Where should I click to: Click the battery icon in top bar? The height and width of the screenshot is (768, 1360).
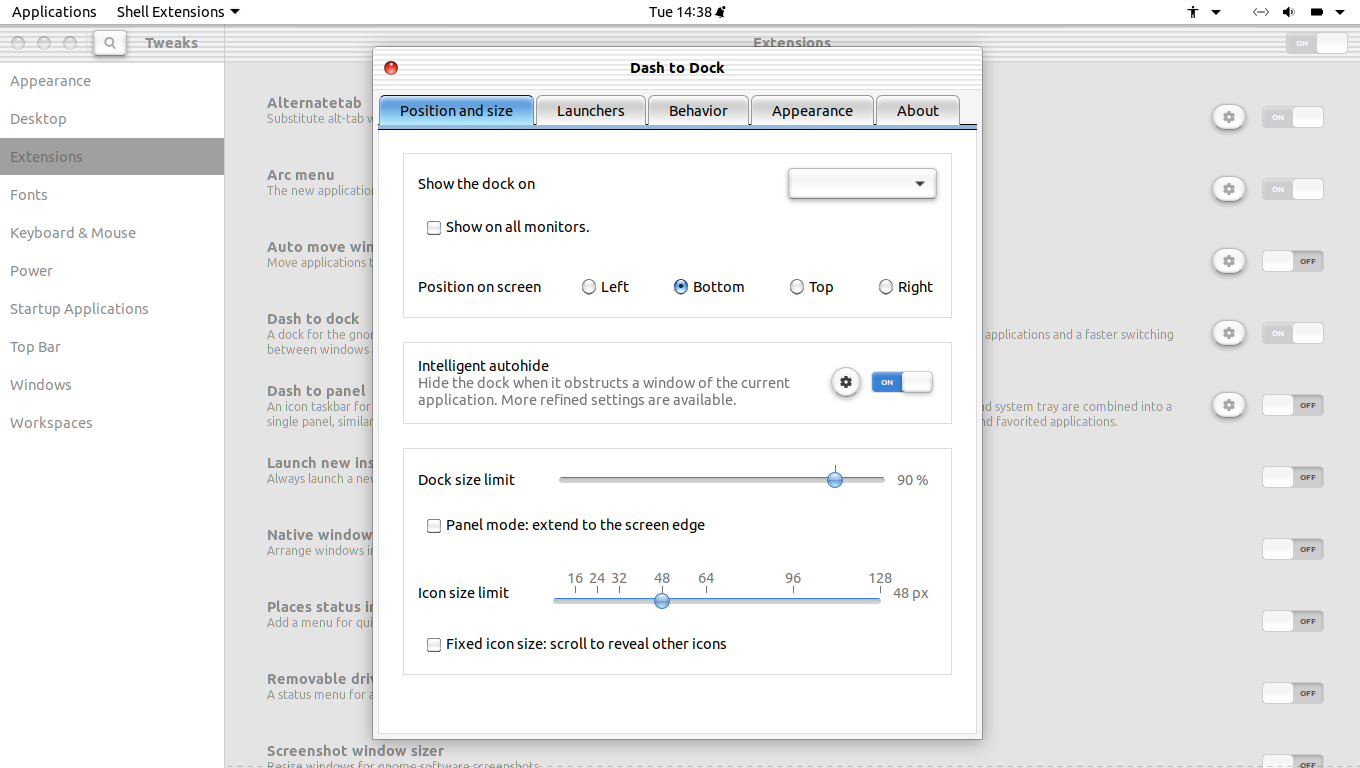coord(1317,12)
